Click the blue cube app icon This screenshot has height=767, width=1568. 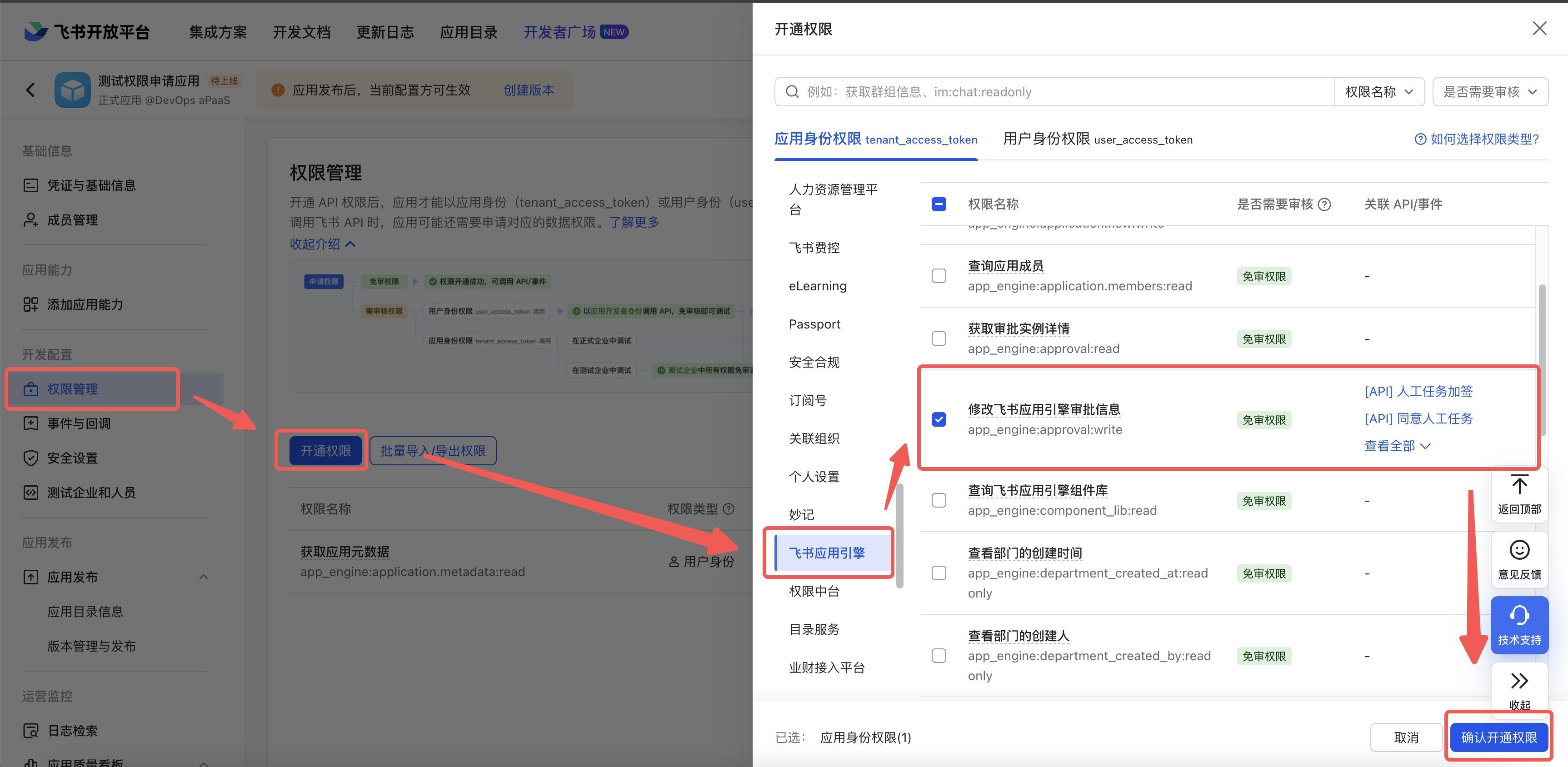tap(72, 90)
